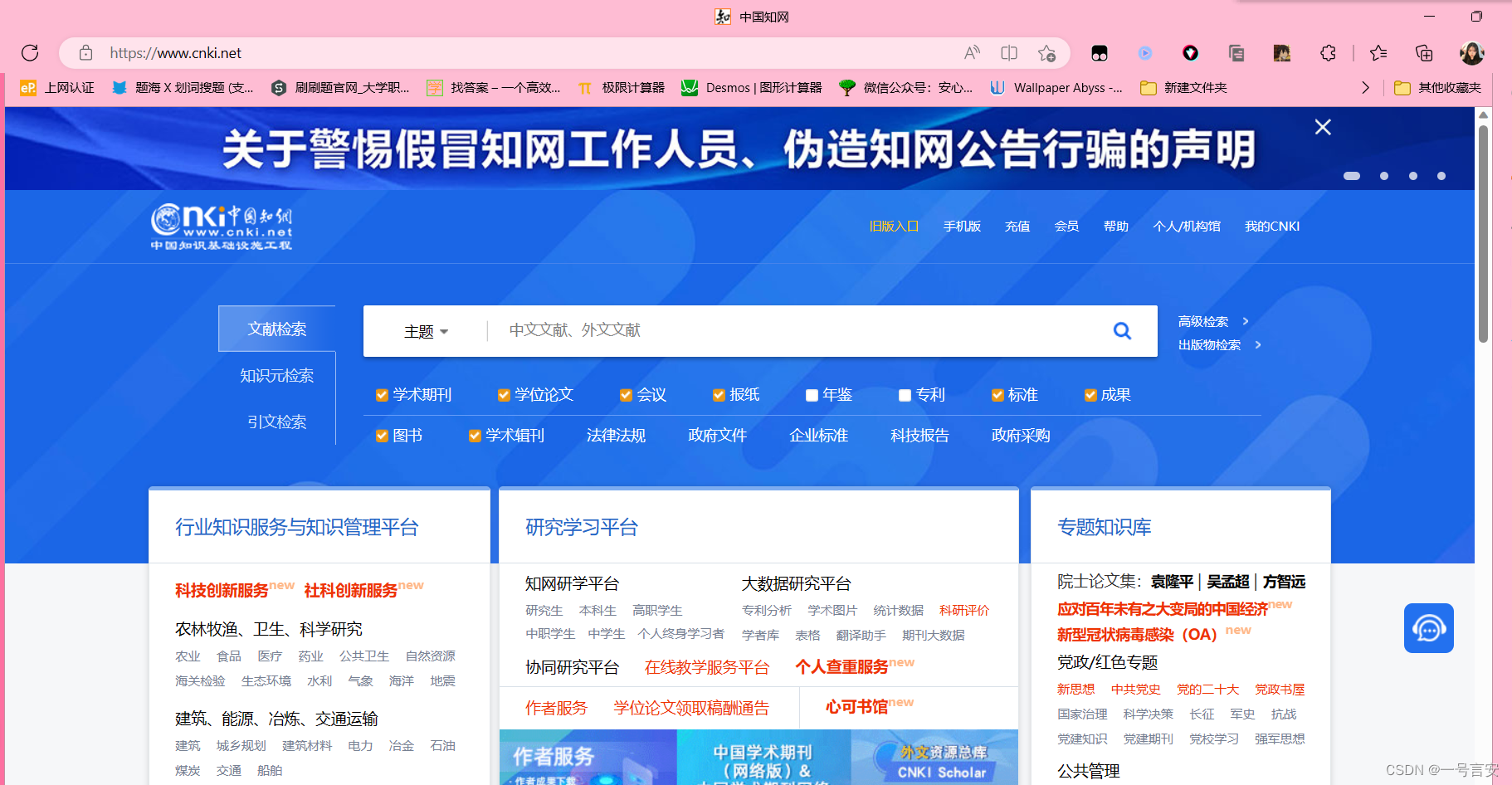Open 充值 in top navigation
Image resolution: width=1512 pixels, height=785 pixels.
pyautogui.click(x=1017, y=226)
